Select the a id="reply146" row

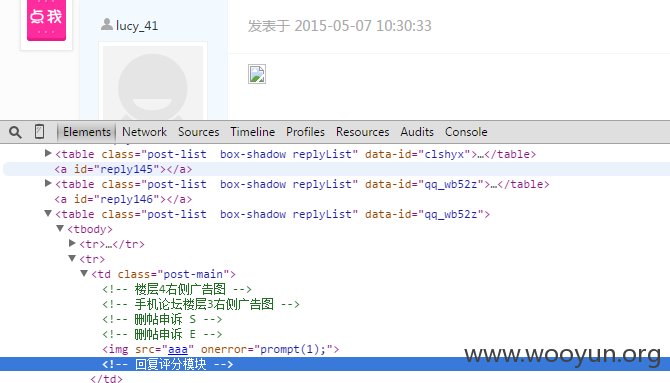point(123,199)
